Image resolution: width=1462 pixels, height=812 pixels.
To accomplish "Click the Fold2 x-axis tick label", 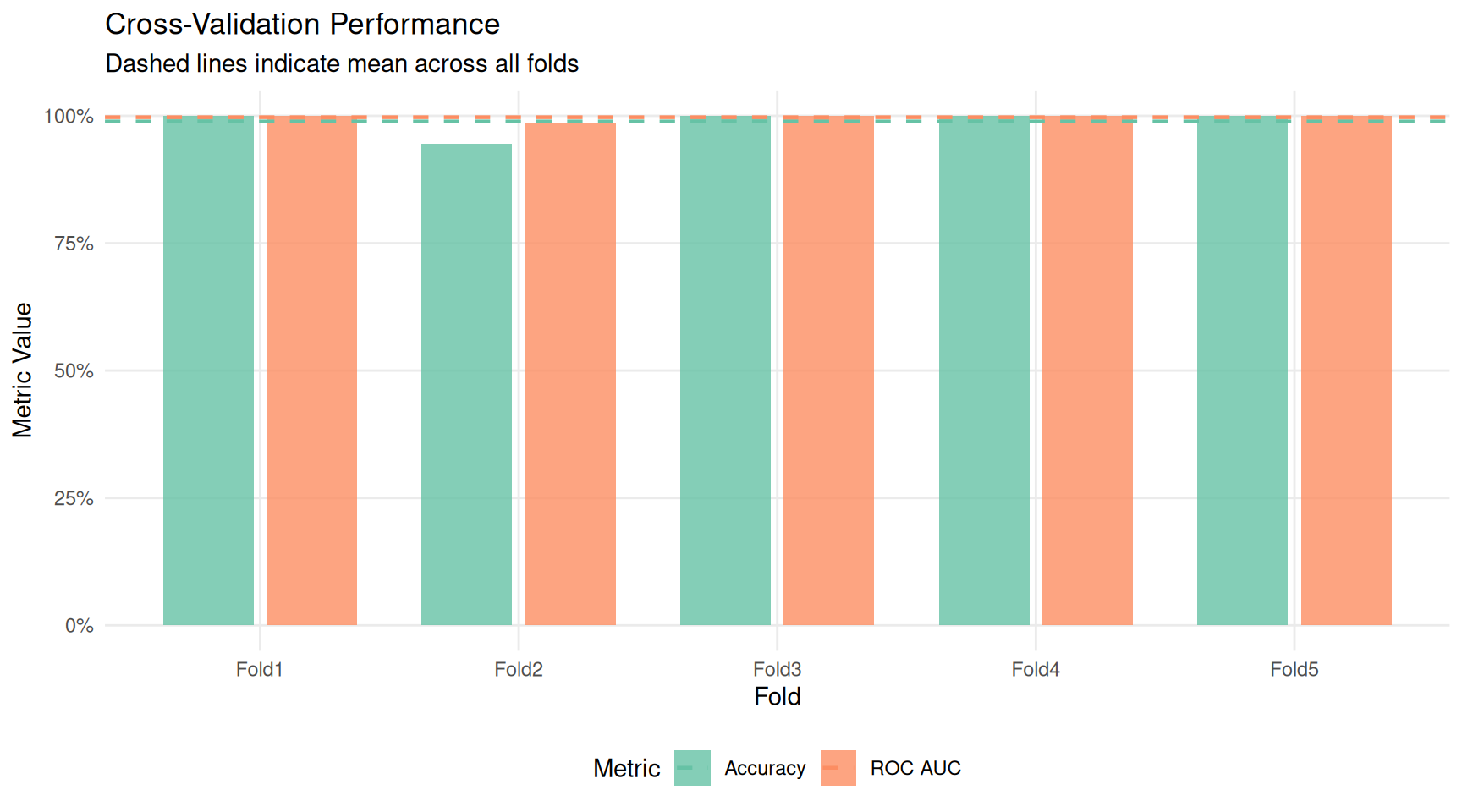I will (519, 670).
